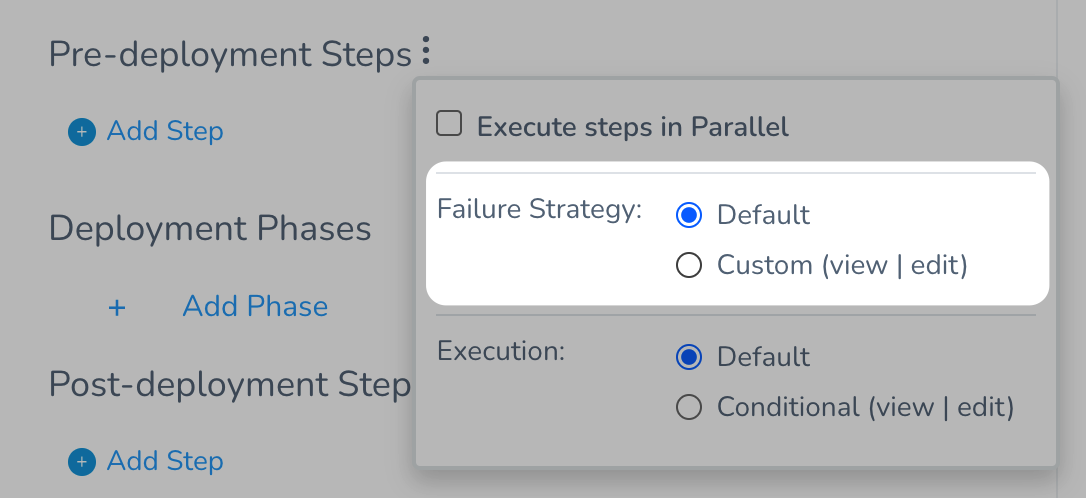This screenshot has height=498, width=1086.
Task: Open the view link for Custom failure strategy
Action: click(858, 265)
